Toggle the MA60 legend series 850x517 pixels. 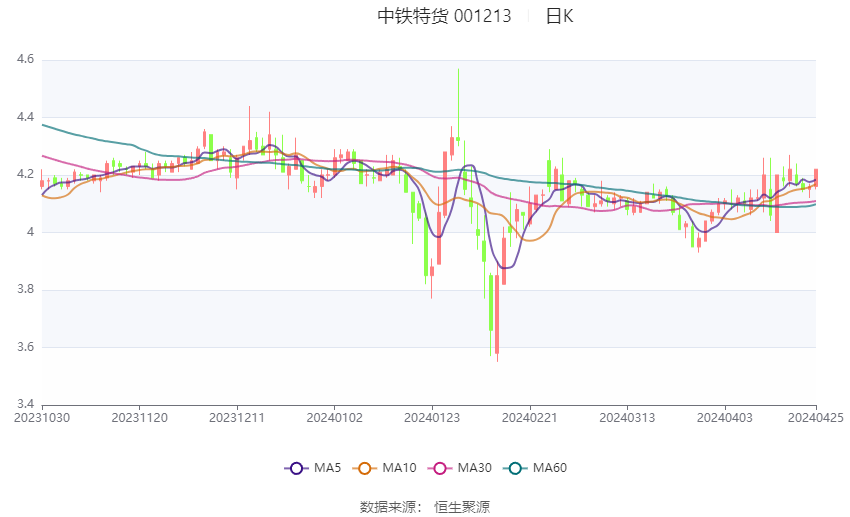click(535, 468)
